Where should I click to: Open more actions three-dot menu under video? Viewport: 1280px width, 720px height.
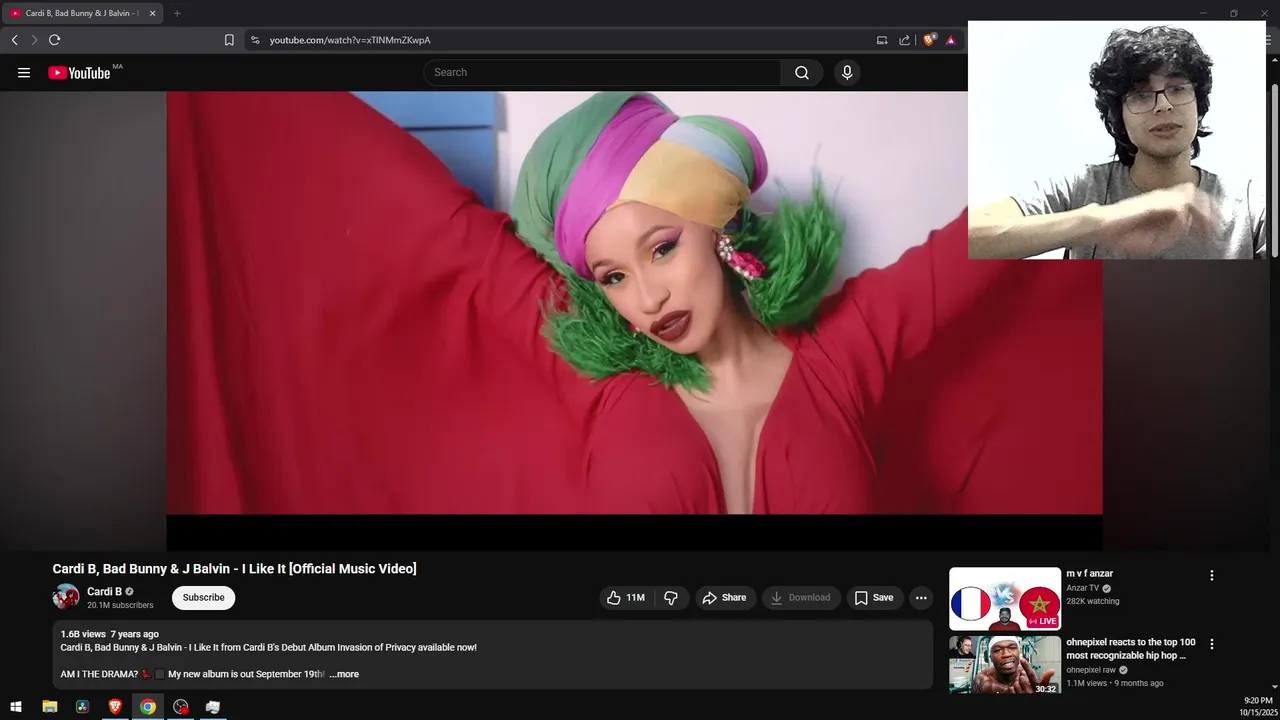[x=921, y=597]
